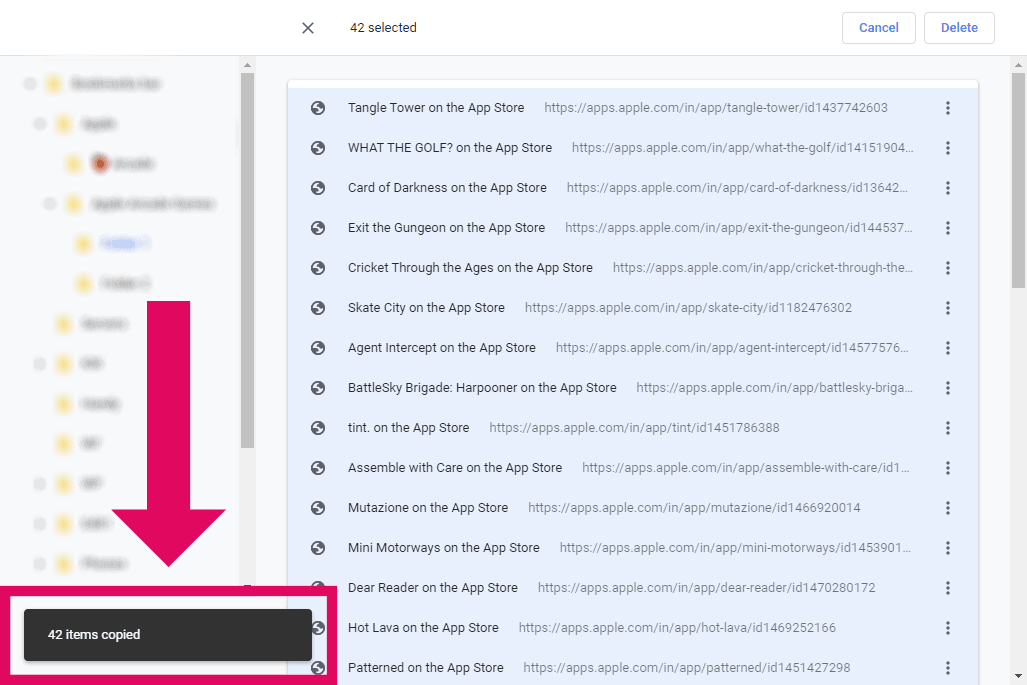Click the mutazione apps.apple.com URL

coord(694,508)
